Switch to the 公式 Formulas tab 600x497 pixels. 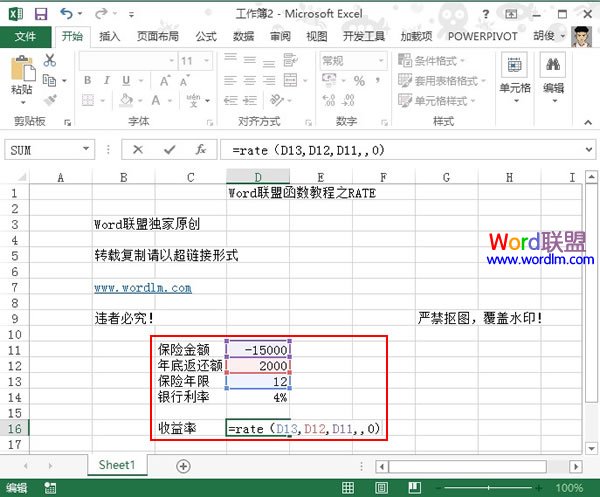[206, 36]
